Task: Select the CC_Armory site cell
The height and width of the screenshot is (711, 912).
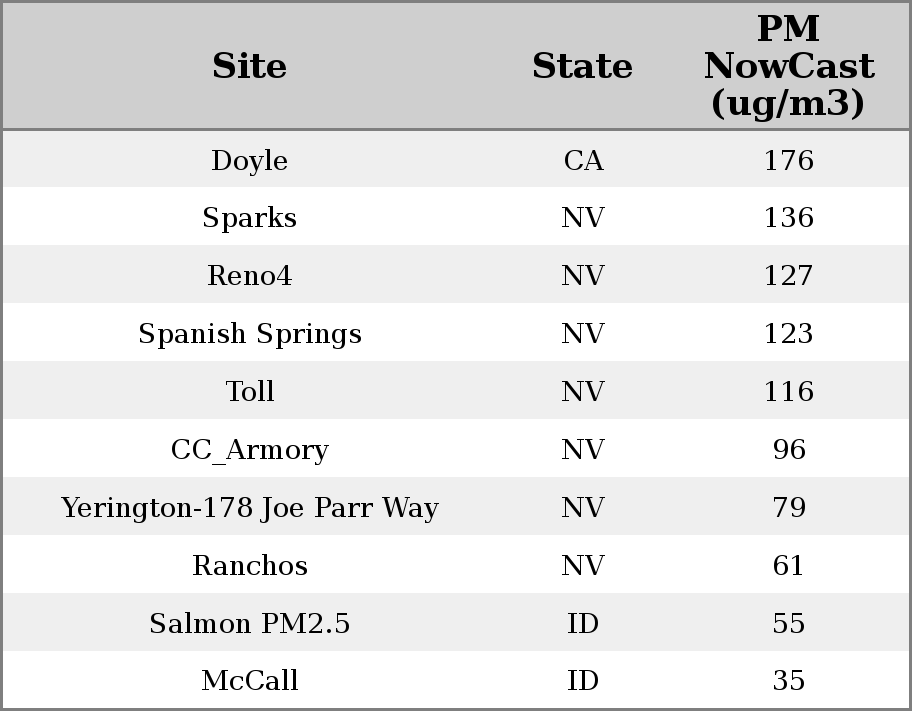Action: pyautogui.click(x=249, y=450)
